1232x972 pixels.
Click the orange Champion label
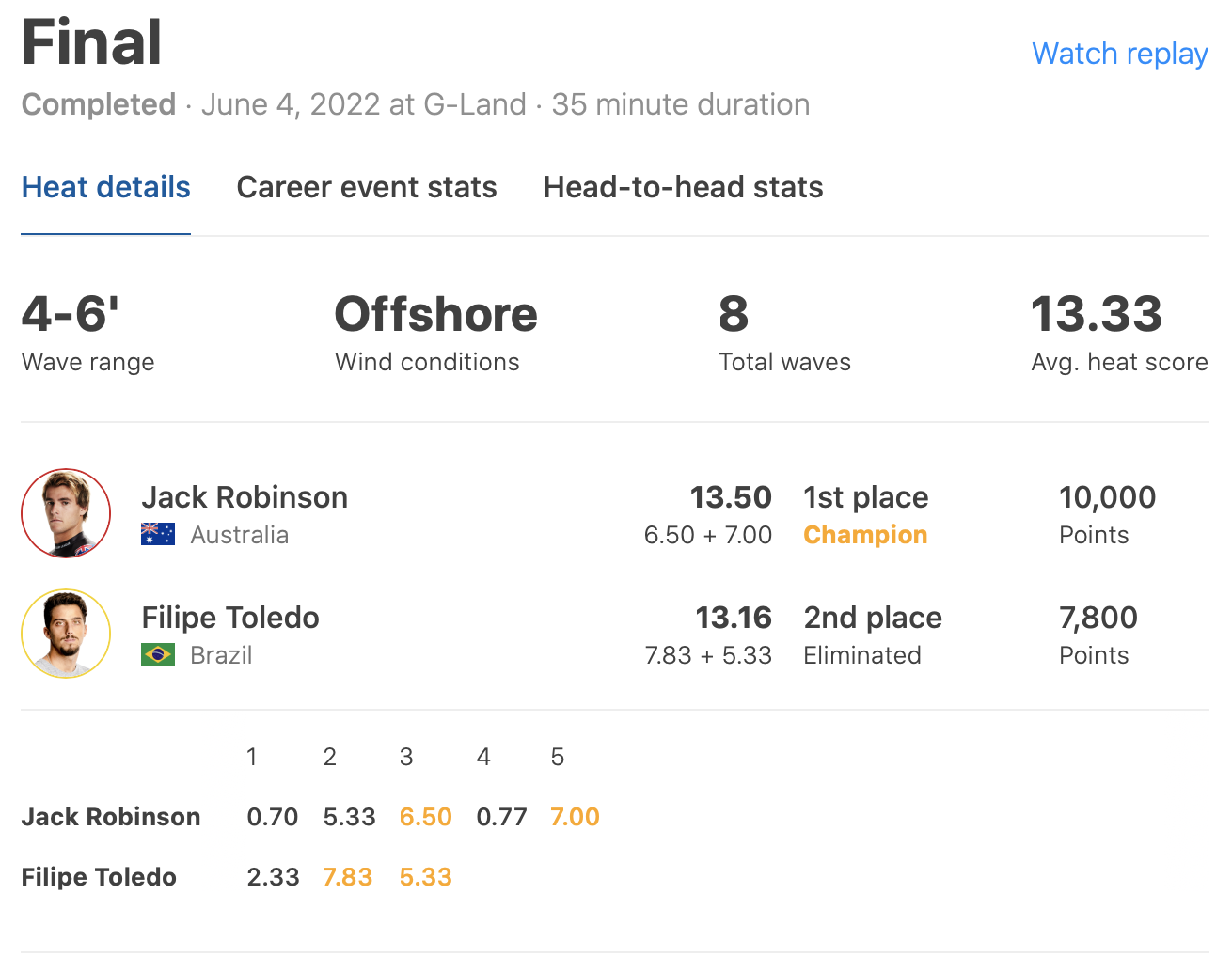(865, 535)
